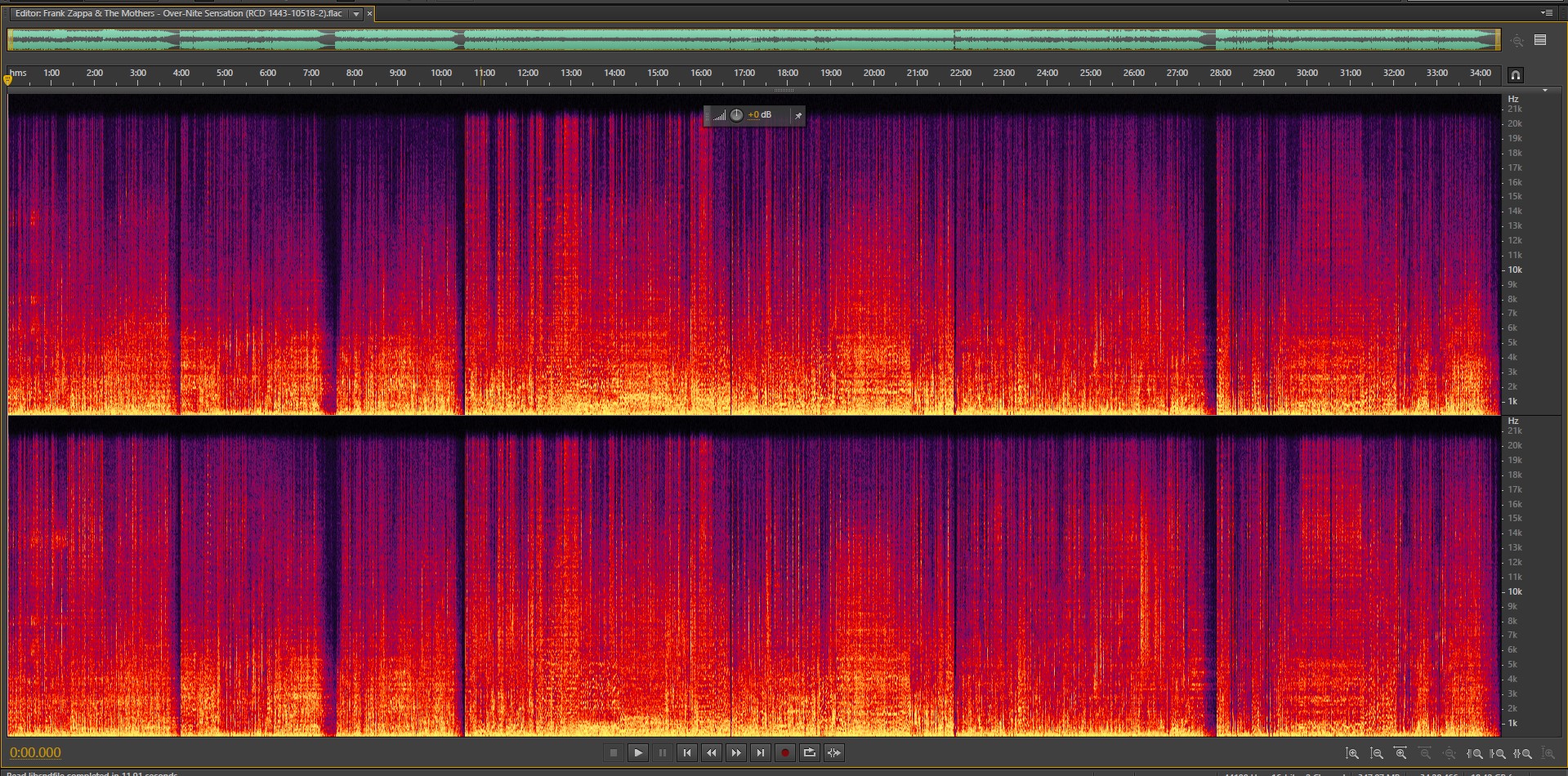1568x776 pixels.
Task: Open the Editor file dropdown arrow
Action: [356, 14]
